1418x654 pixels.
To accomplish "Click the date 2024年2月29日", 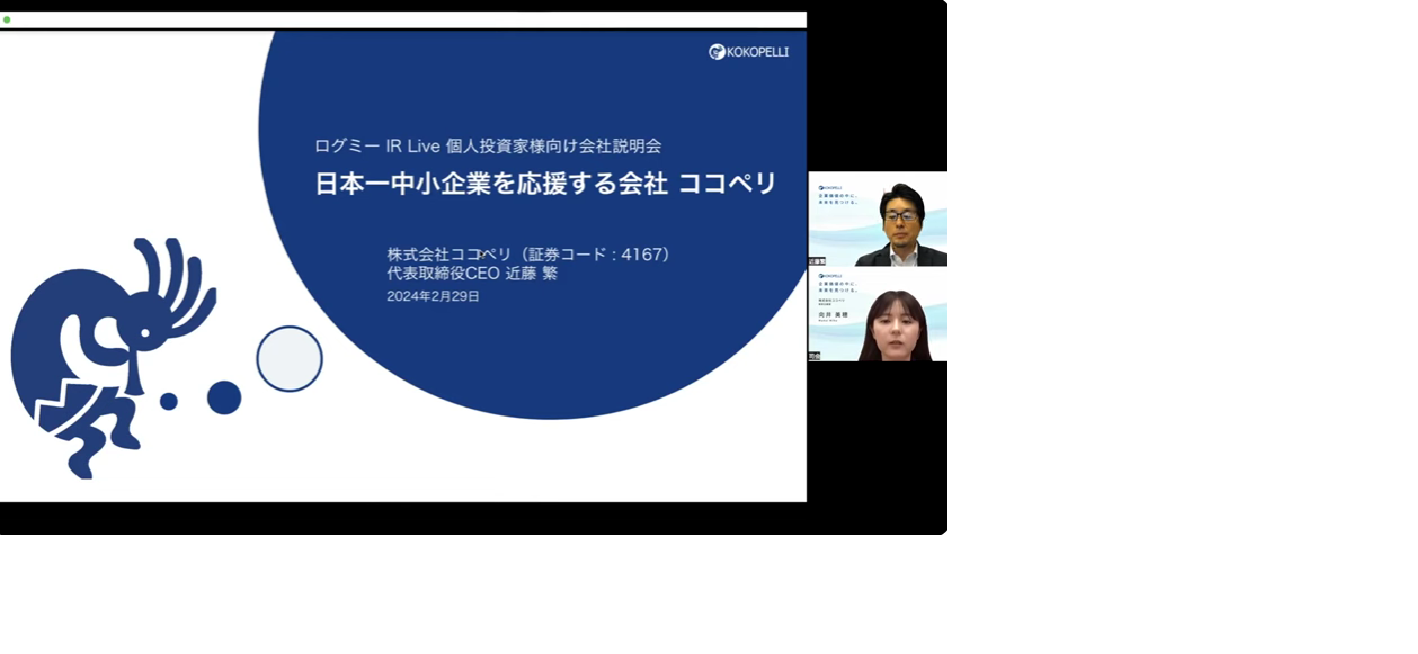I will click(433, 296).
